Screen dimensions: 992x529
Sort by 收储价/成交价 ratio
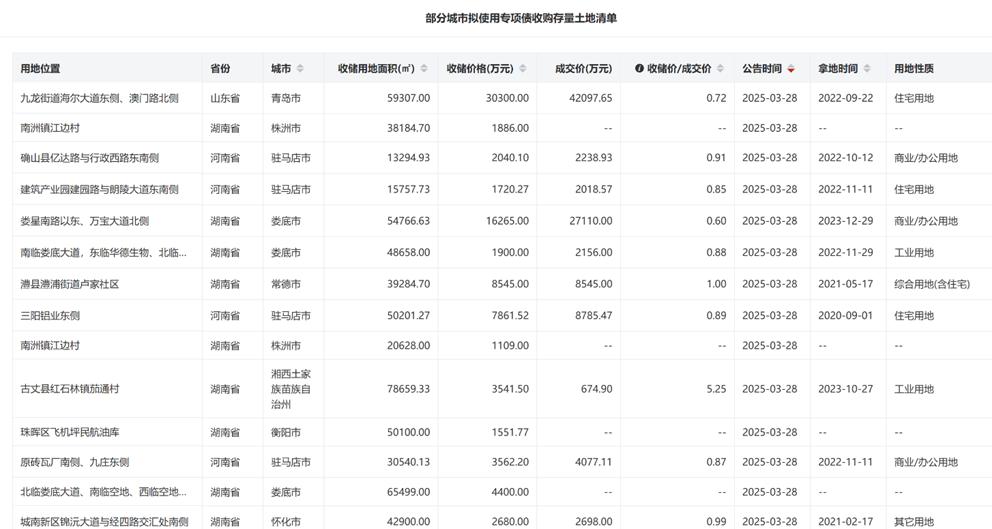[721, 69]
